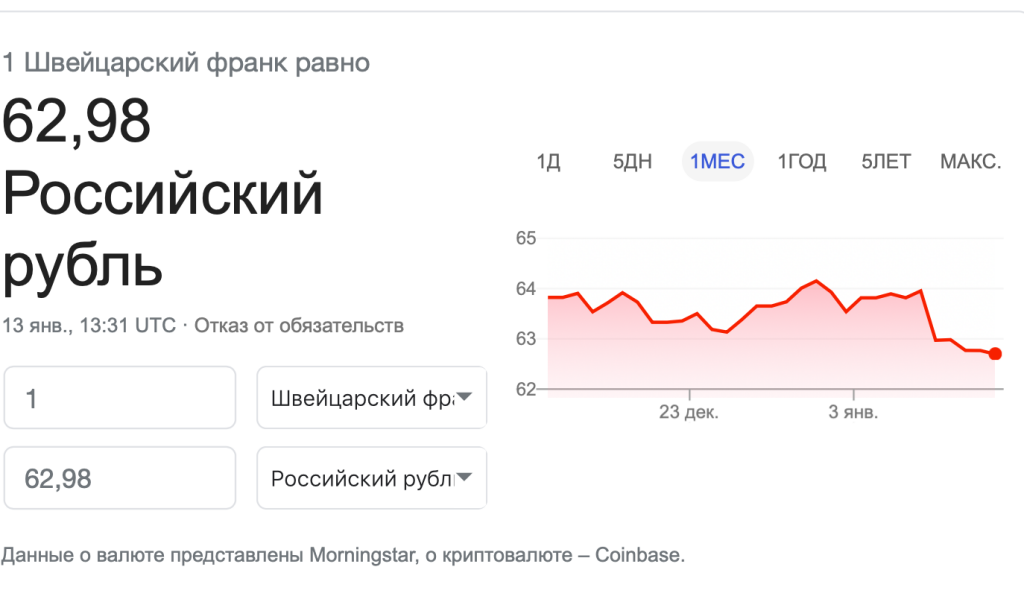Open the Отказ от обязательств link
The width and height of the screenshot is (1024, 593).
pos(299,325)
